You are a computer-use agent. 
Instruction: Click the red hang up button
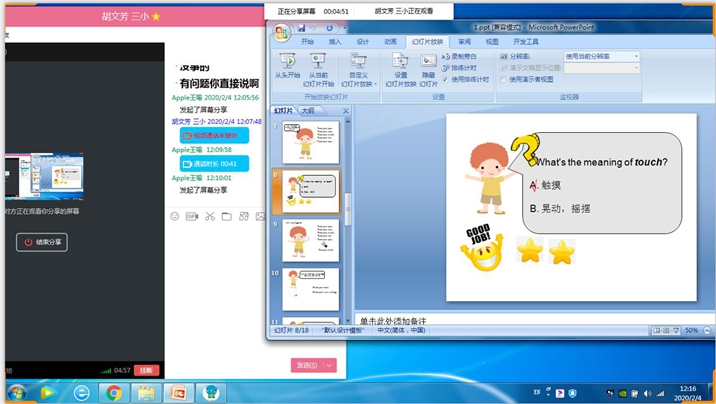tap(147, 370)
